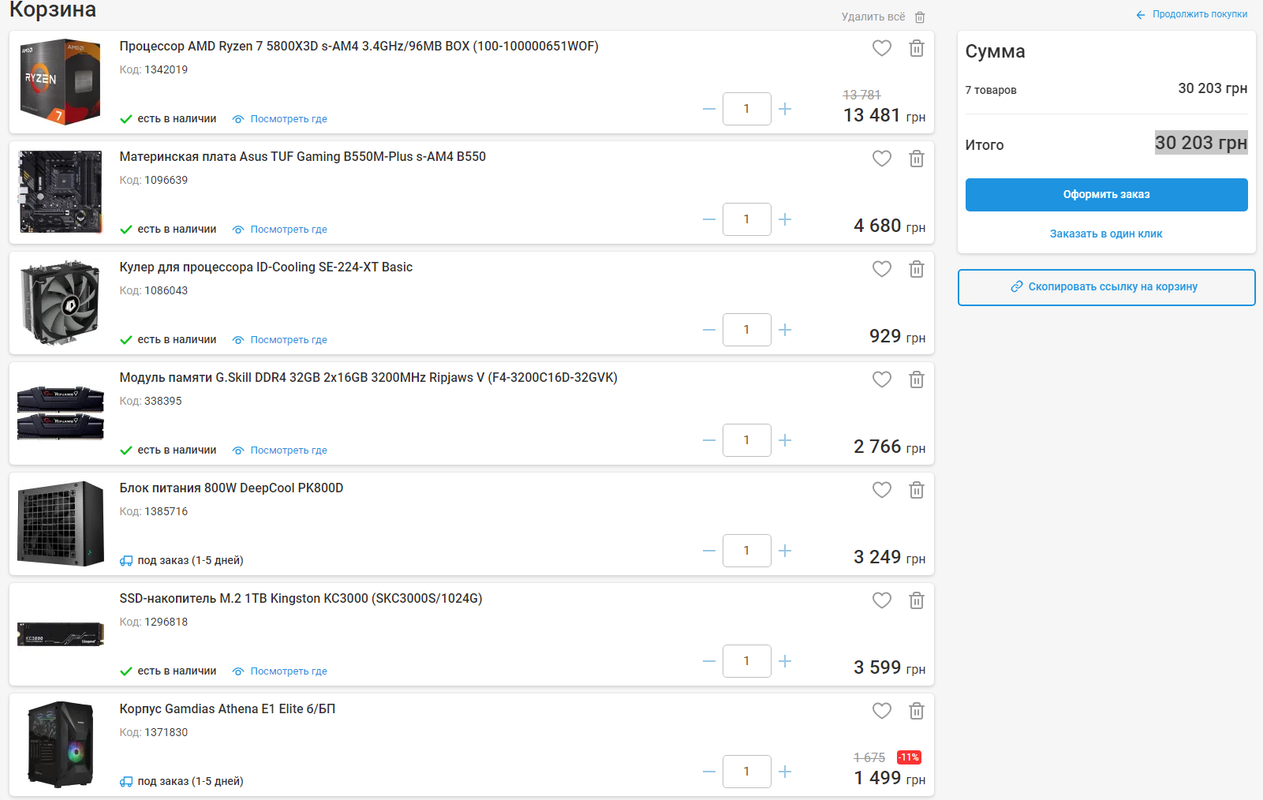Open SSD-накопитель Kingston KC3000 title
Screen dimensions: 1263x800
(301, 599)
